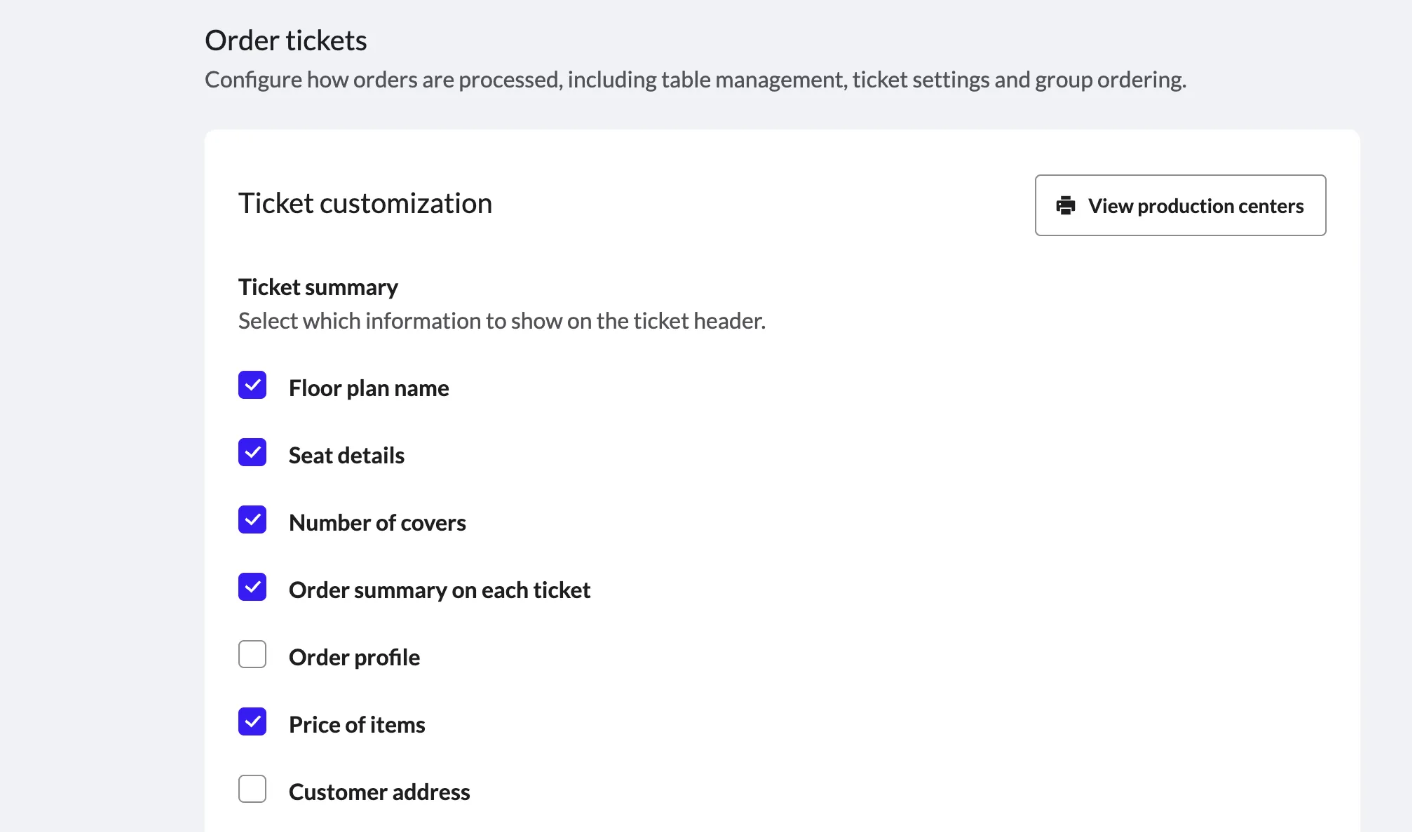
Task: Click the printer icon in View production centers
Action: coord(1066,206)
